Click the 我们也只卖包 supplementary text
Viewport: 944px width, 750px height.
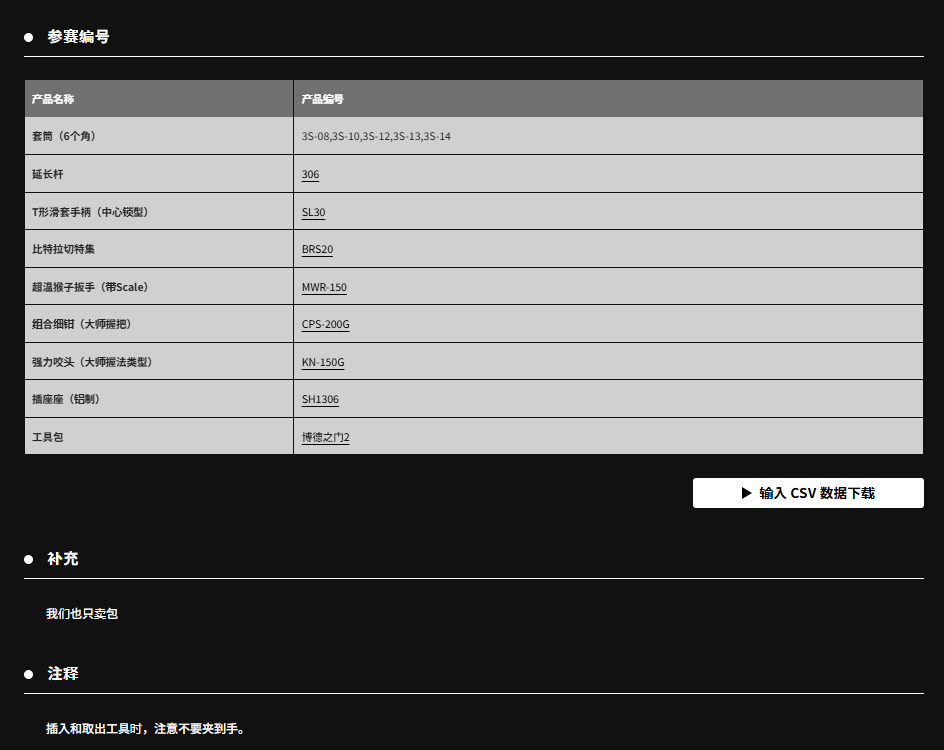82,614
